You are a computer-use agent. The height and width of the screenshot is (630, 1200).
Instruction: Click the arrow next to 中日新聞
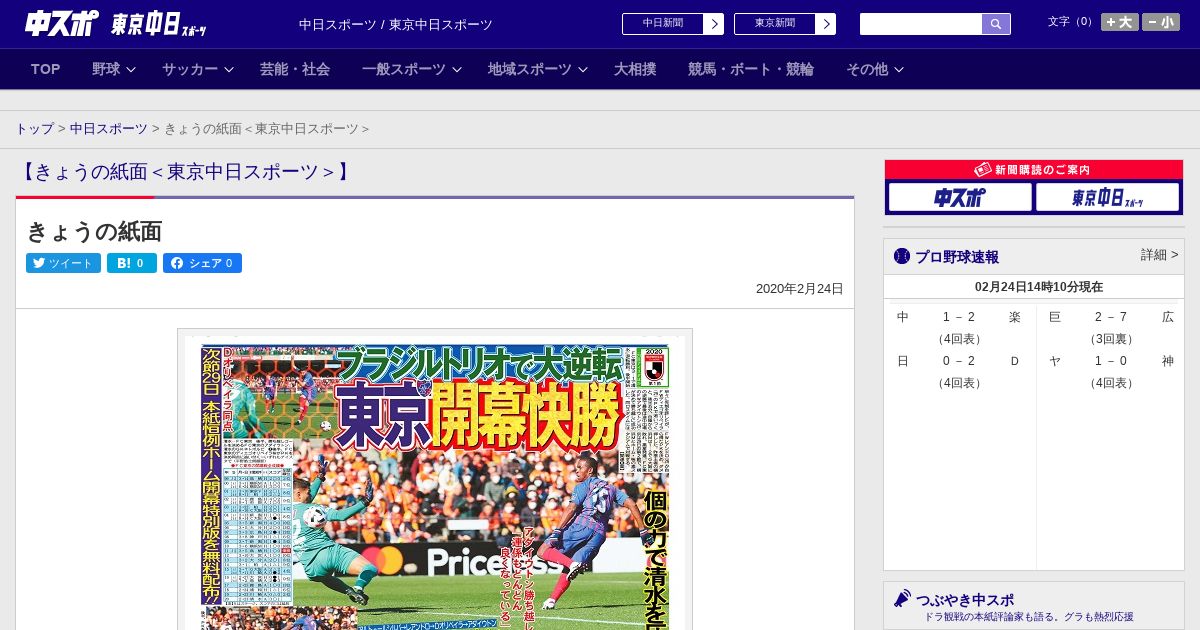click(714, 24)
